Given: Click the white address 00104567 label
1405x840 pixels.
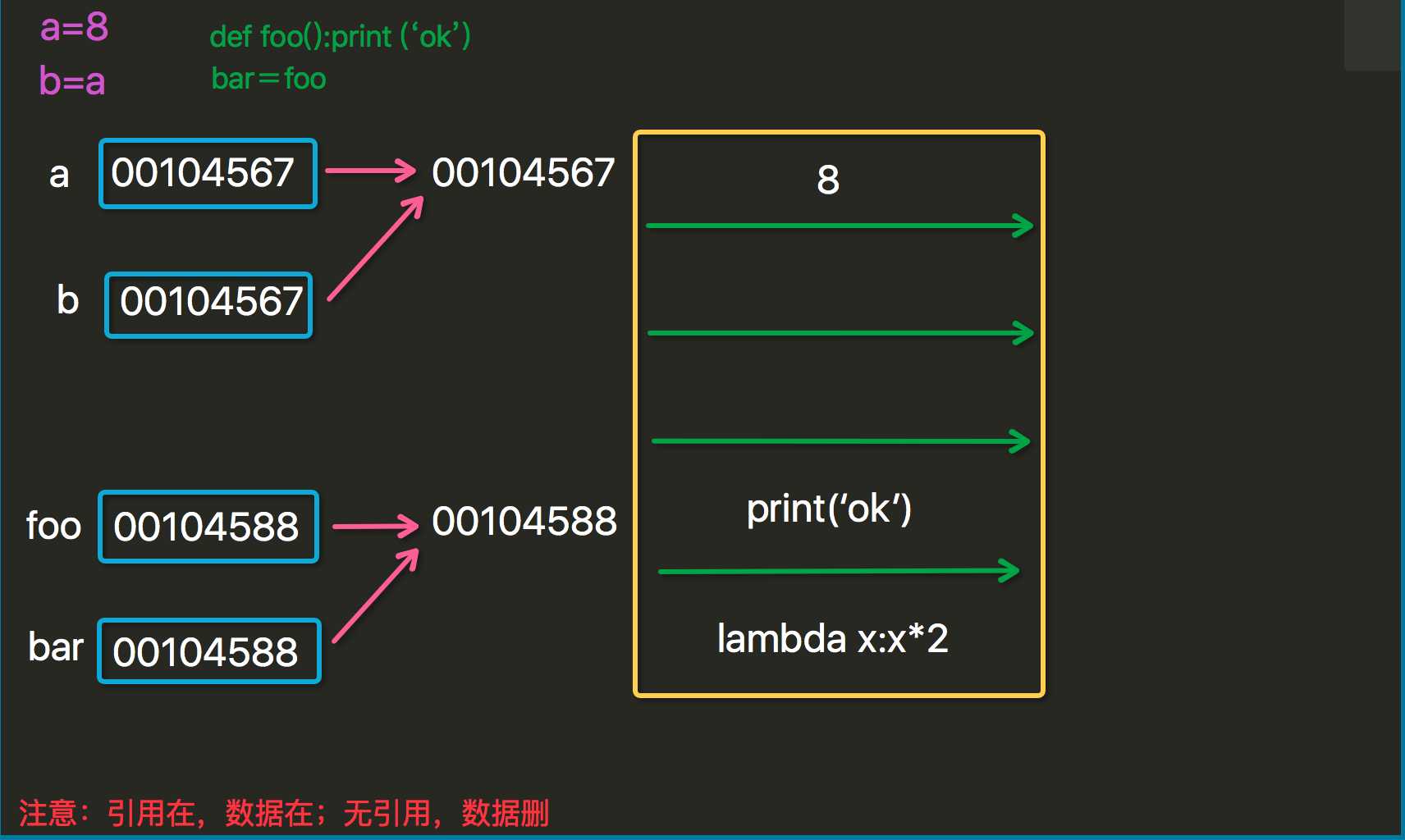Looking at the screenshot, I should point(524,173).
